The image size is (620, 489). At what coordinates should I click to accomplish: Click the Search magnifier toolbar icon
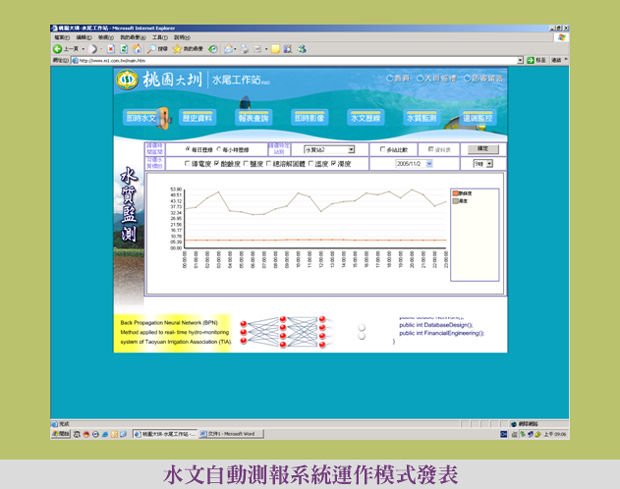pos(151,48)
